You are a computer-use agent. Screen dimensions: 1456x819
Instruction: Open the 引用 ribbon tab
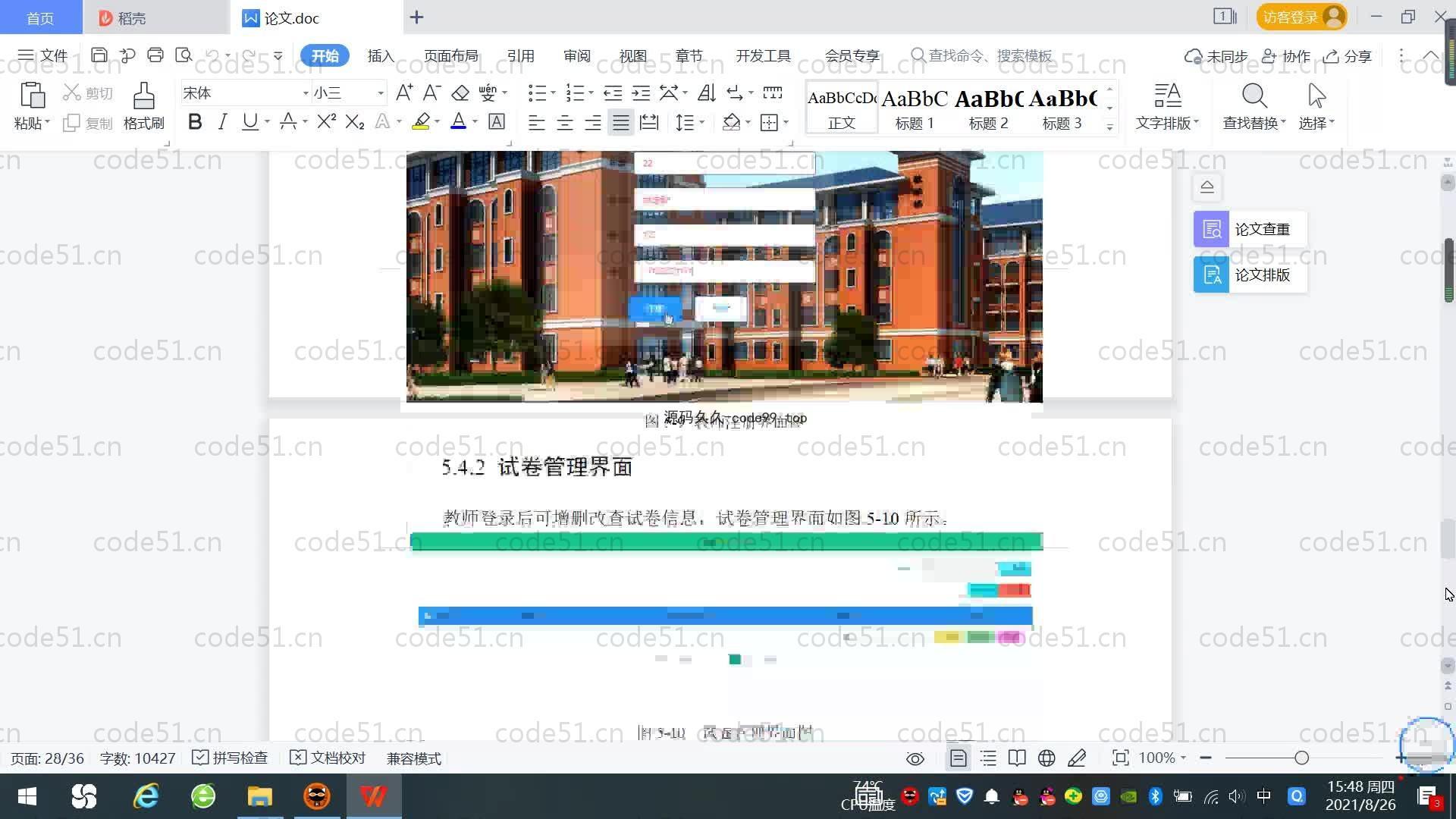(520, 55)
